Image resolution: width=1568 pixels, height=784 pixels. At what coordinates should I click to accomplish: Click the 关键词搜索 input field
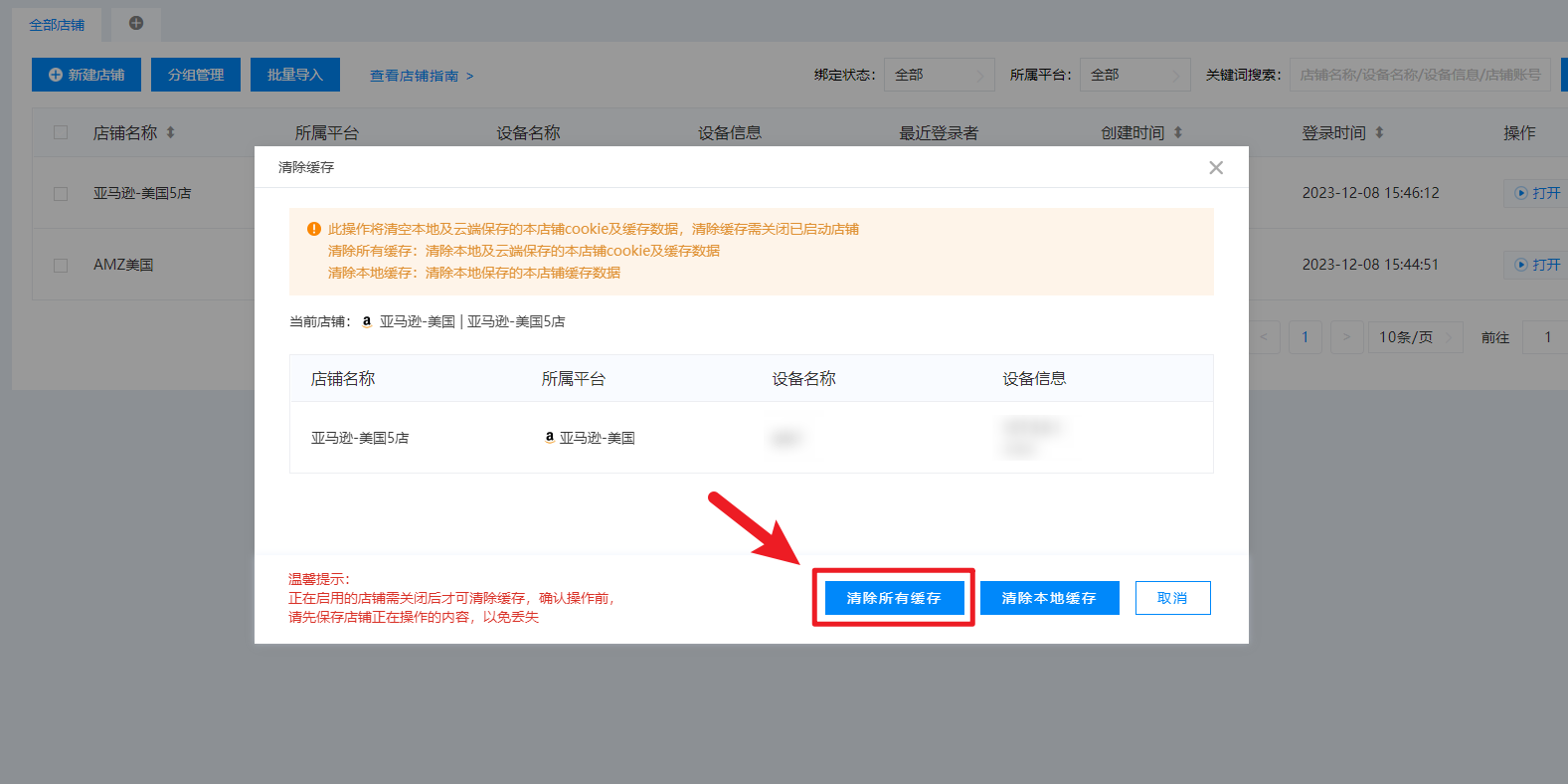[1419, 75]
